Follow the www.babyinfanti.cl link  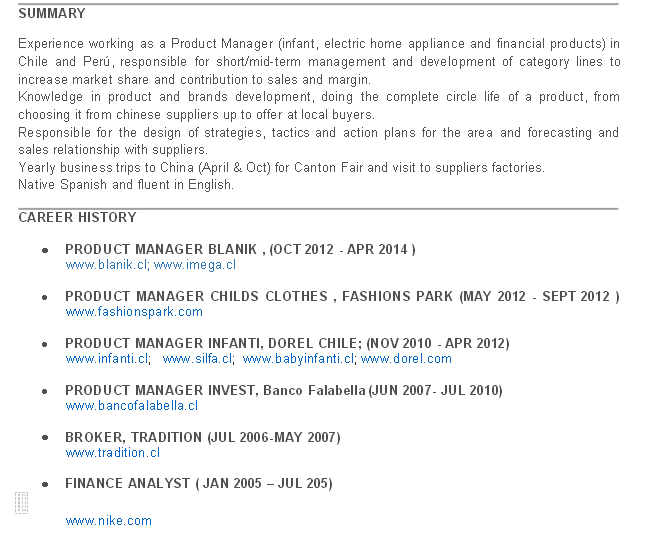point(298,359)
